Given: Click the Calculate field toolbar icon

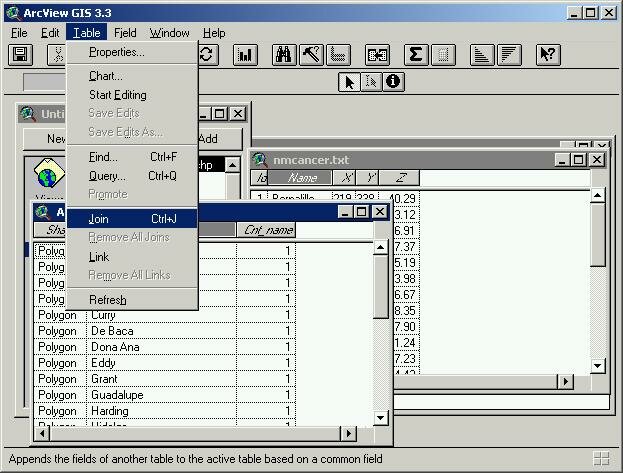Looking at the screenshot, I should point(443,54).
